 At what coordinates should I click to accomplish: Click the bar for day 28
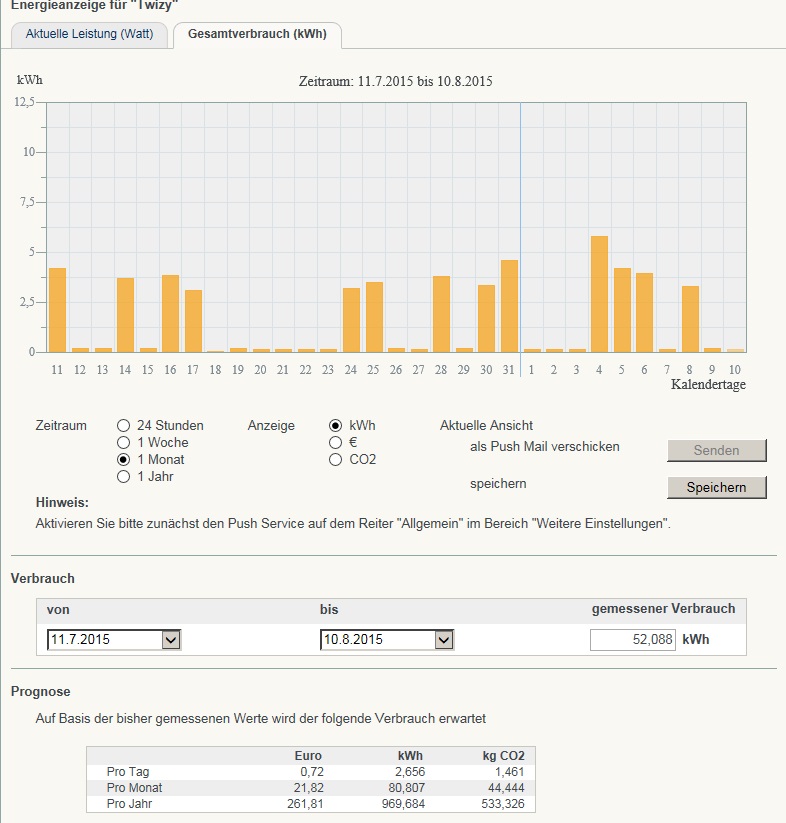[x=441, y=314]
